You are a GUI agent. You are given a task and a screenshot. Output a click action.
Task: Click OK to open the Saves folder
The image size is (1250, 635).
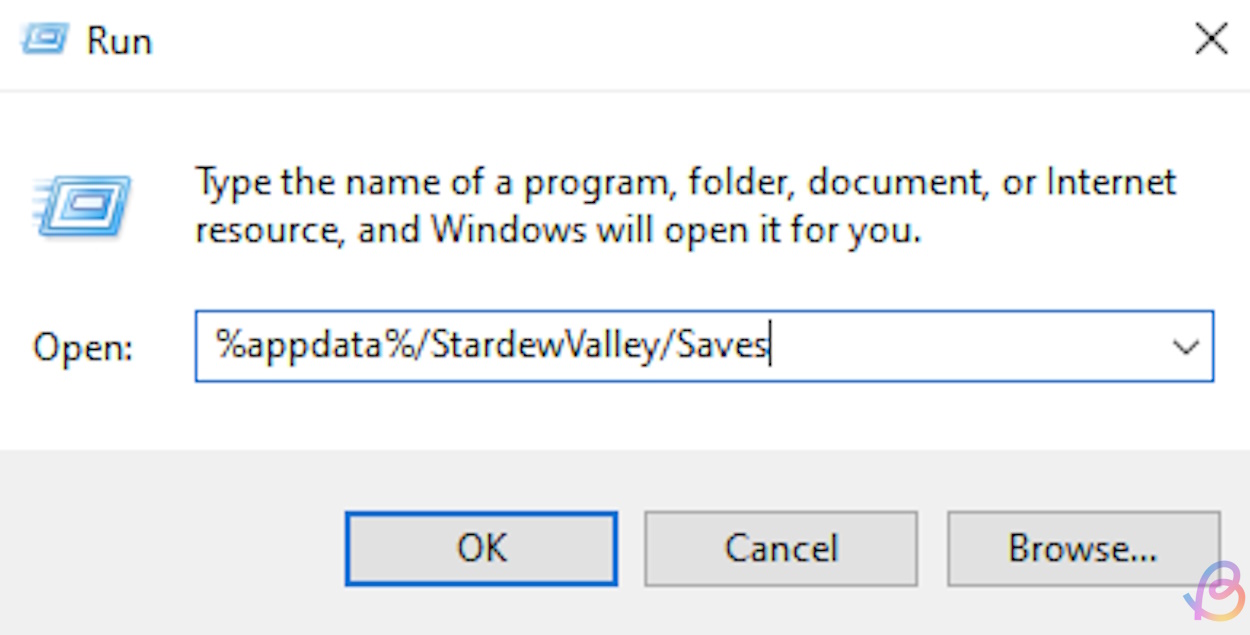pos(482,548)
